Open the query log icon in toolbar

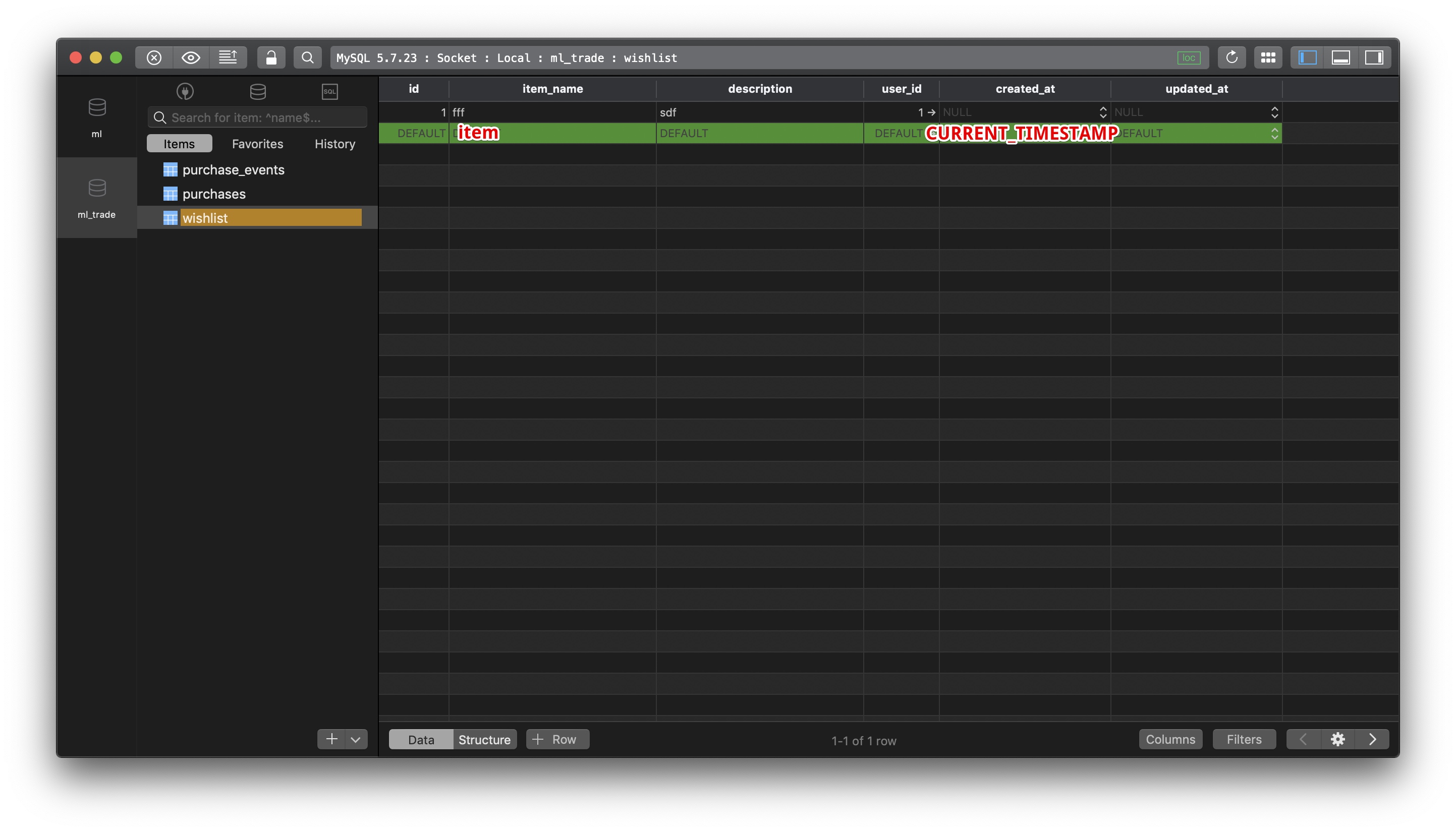pyautogui.click(x=229, y=57)
